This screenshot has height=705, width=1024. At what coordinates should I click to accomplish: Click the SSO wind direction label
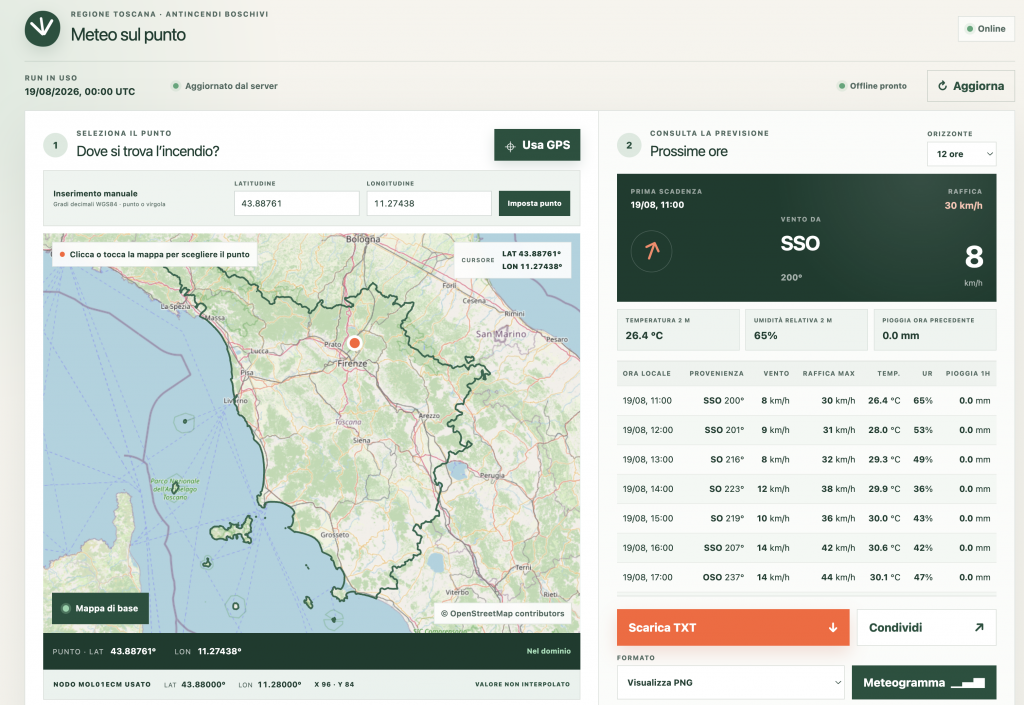coord(800,243)
